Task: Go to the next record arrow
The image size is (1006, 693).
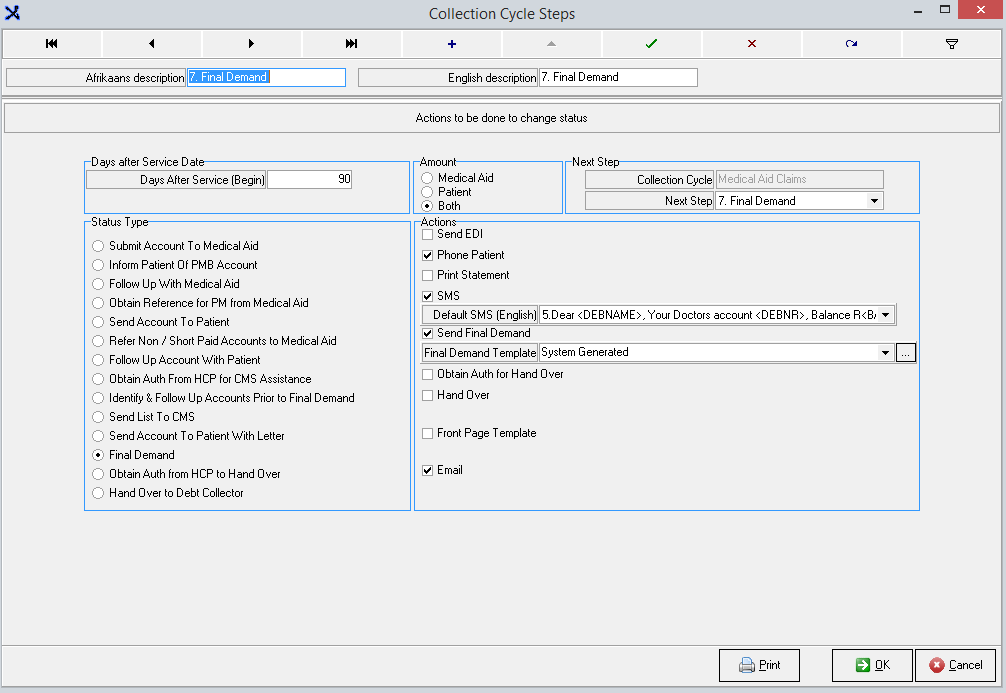Action: coord(252,44)
